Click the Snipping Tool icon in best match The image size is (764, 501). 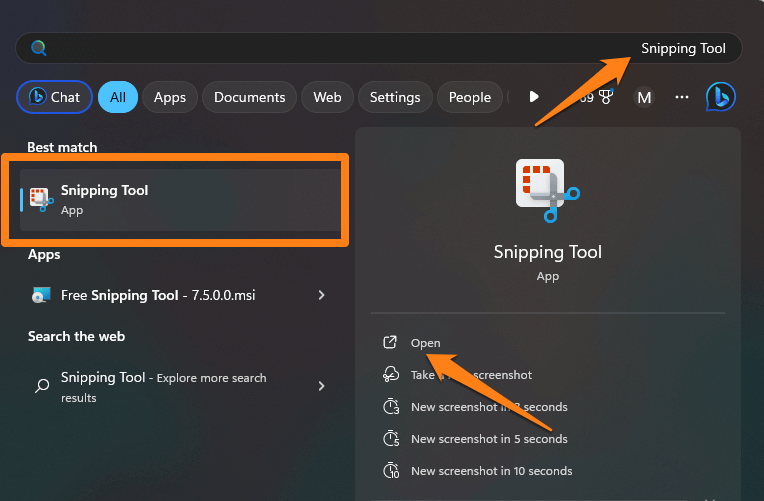[41, 199]
